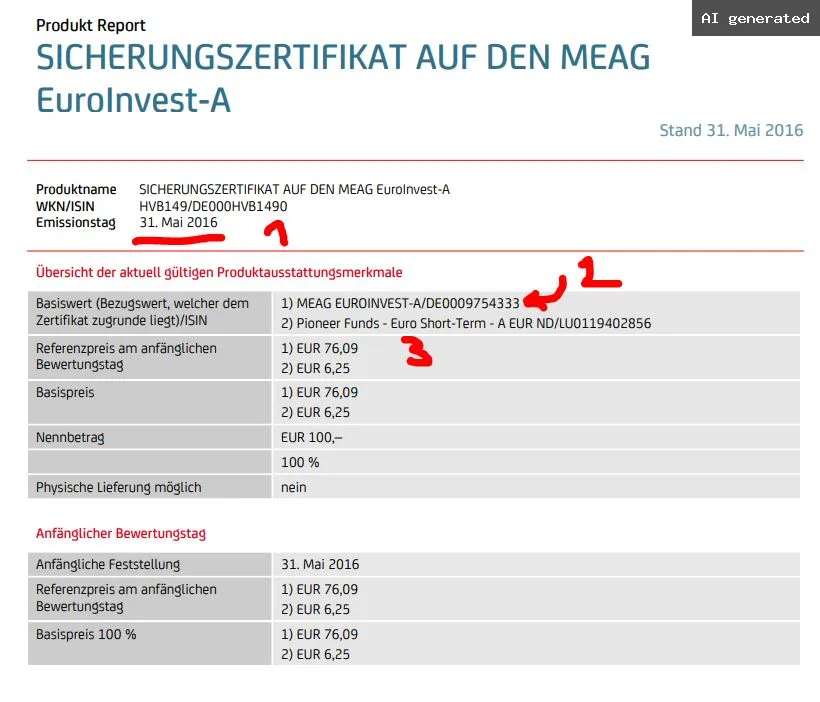Select '1) EUR 76,09' in the Basispreis 100 % row
Screen dimensions: 820x702
[x=320, y=635]
